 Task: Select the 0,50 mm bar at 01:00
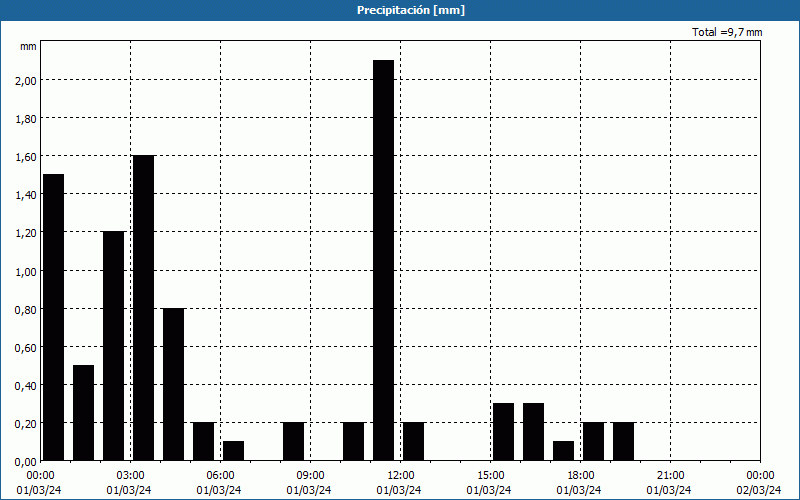click(x=84, y=413)
